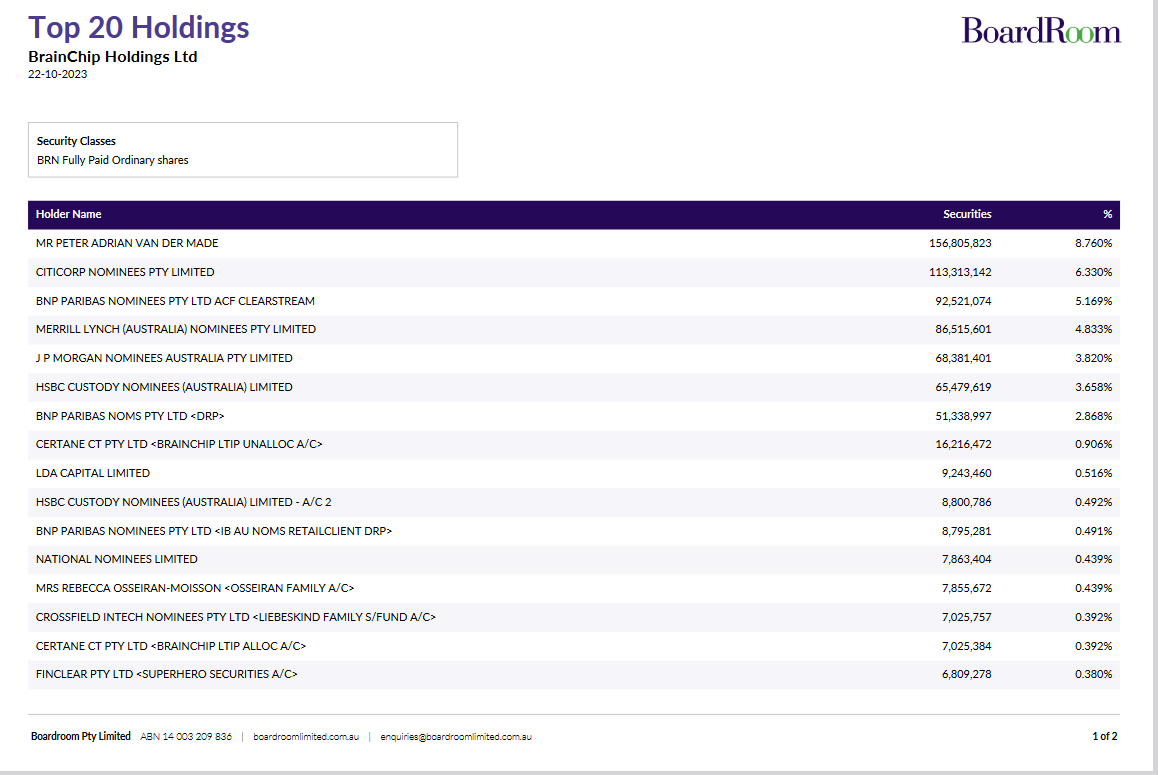Click the % column header
Viewport: 1158px width, 775px height.
(x=1107, y=214)
